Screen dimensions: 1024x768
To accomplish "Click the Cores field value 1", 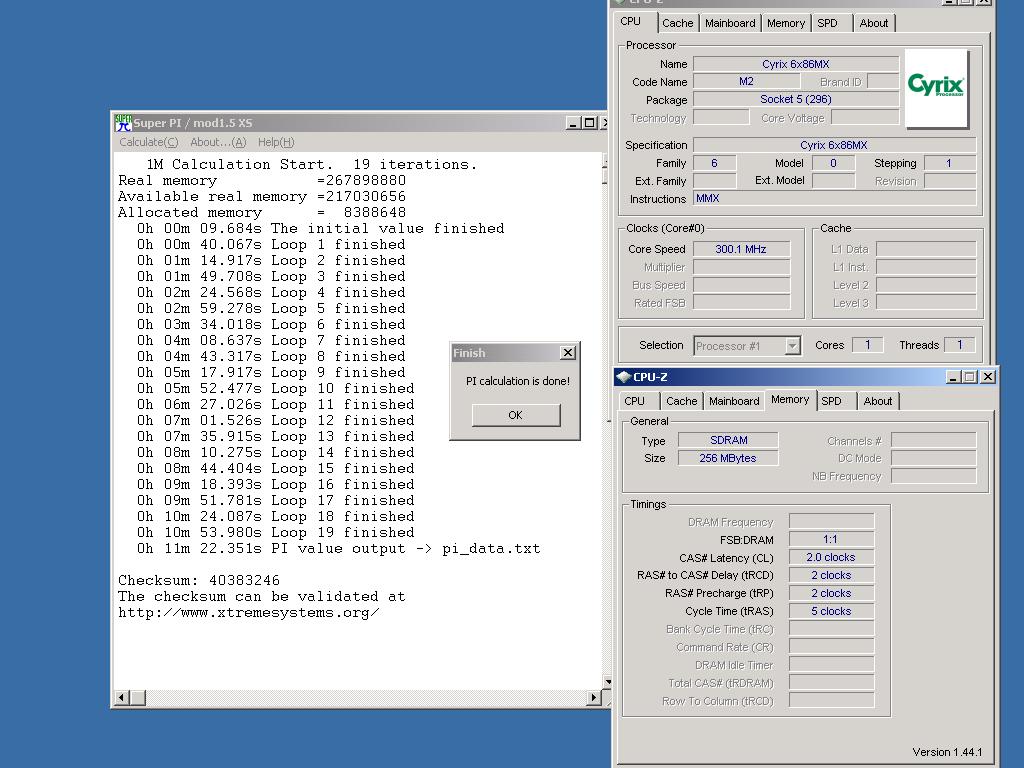I will 867,344.
